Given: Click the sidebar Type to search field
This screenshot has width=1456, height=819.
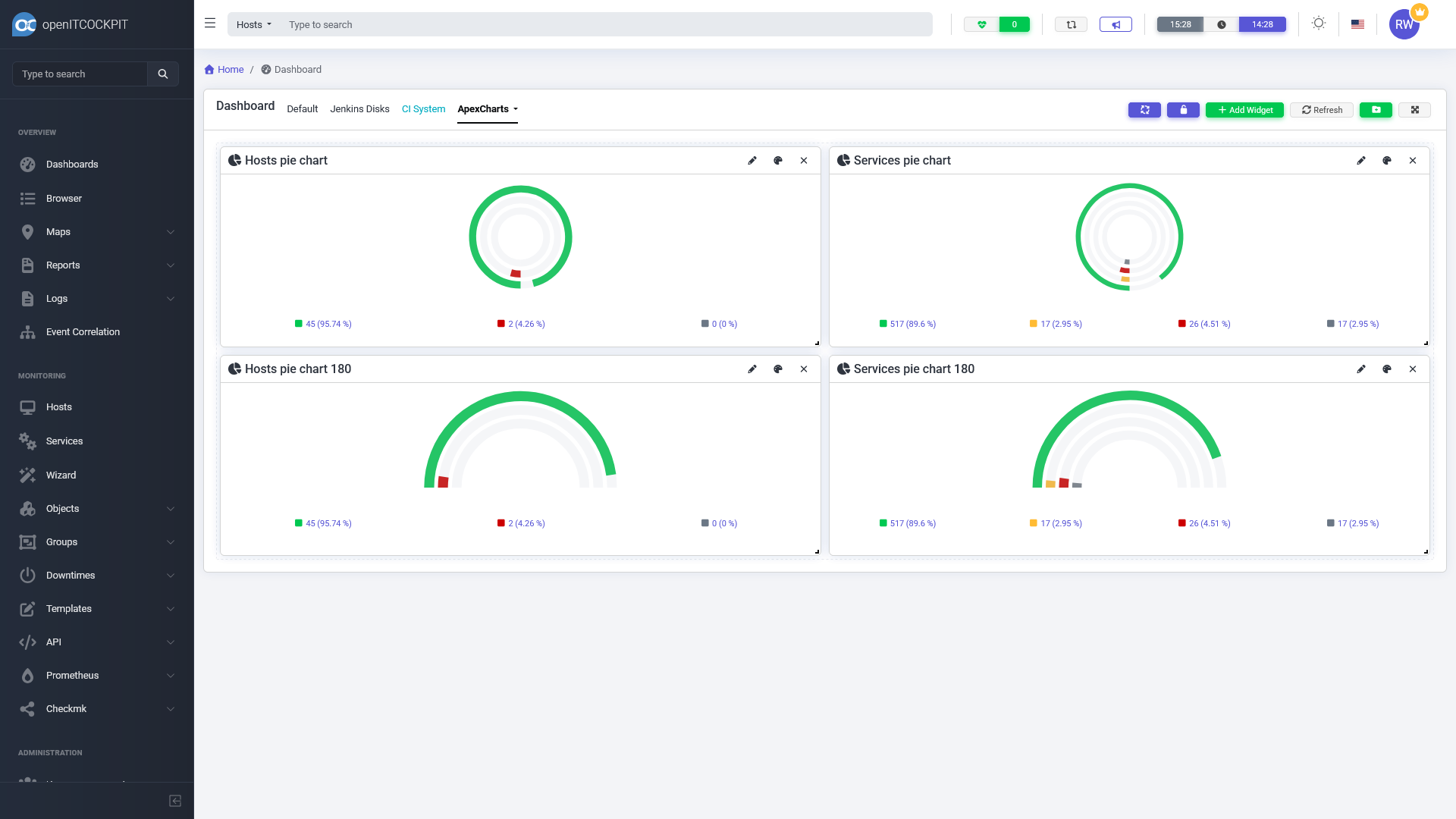Looking at the screenshot, I should point(80,74).
